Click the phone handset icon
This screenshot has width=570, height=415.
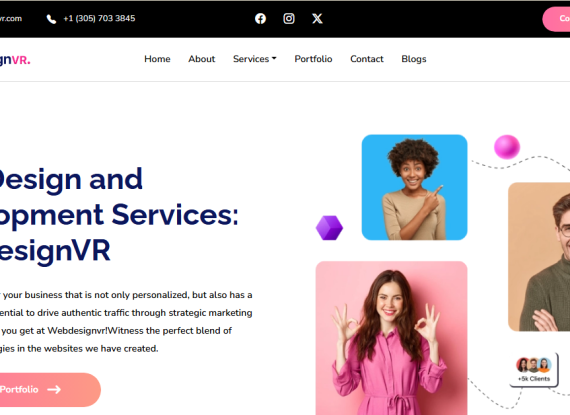(x=51, y=19)
